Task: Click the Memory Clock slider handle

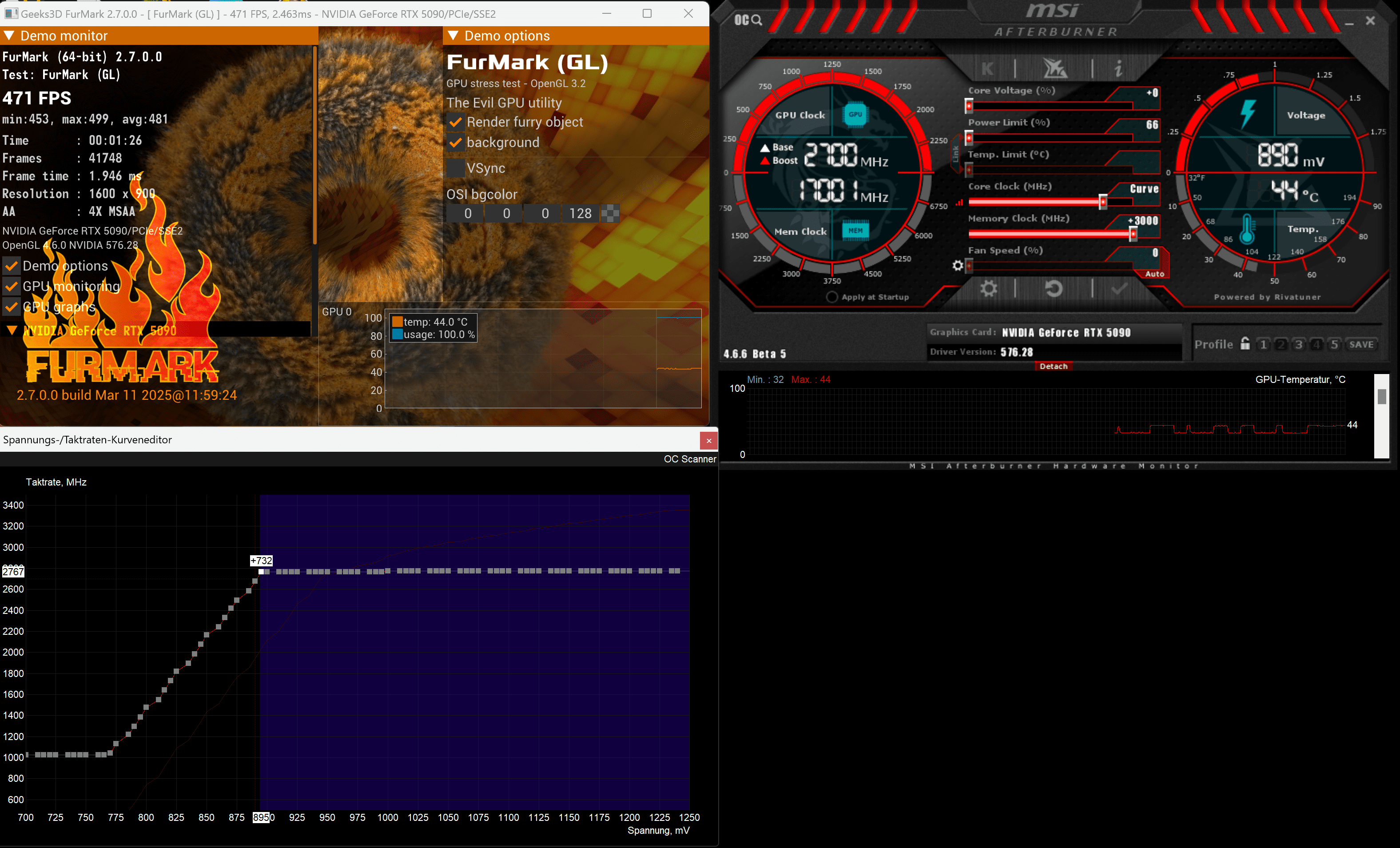Action: pyautogui.click(x=1132, y=234)
